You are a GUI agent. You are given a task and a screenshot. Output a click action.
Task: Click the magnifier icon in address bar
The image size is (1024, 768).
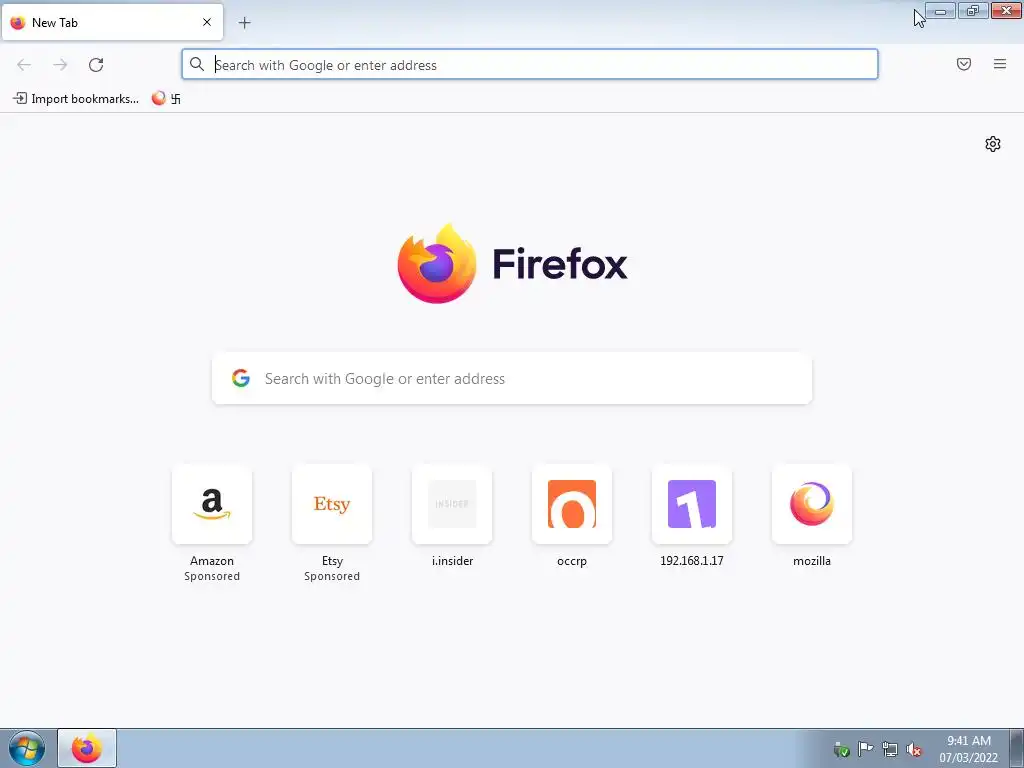pyautogui.click(x=197, y=64)
